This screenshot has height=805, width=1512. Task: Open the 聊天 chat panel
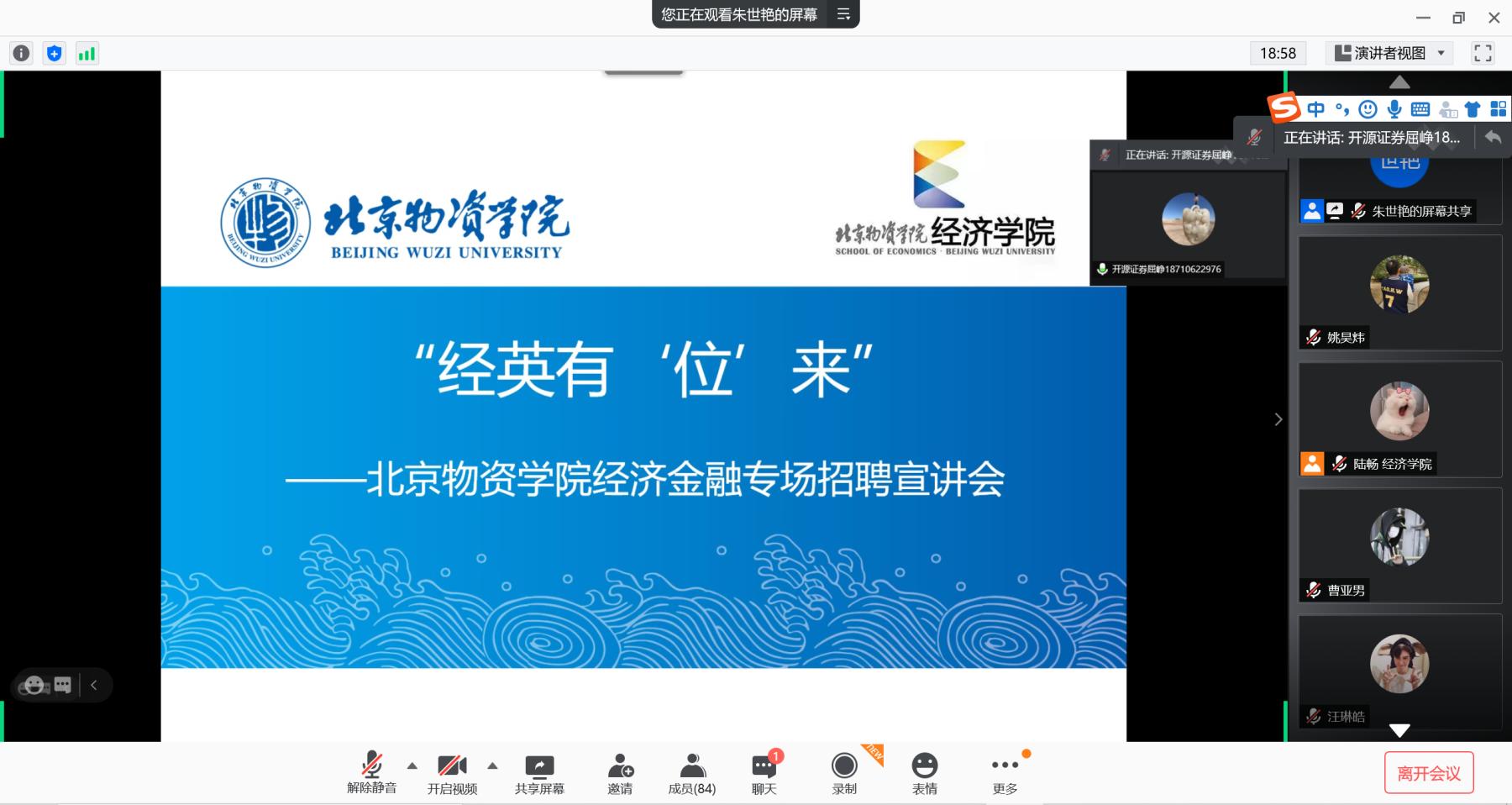click(764, 773)
